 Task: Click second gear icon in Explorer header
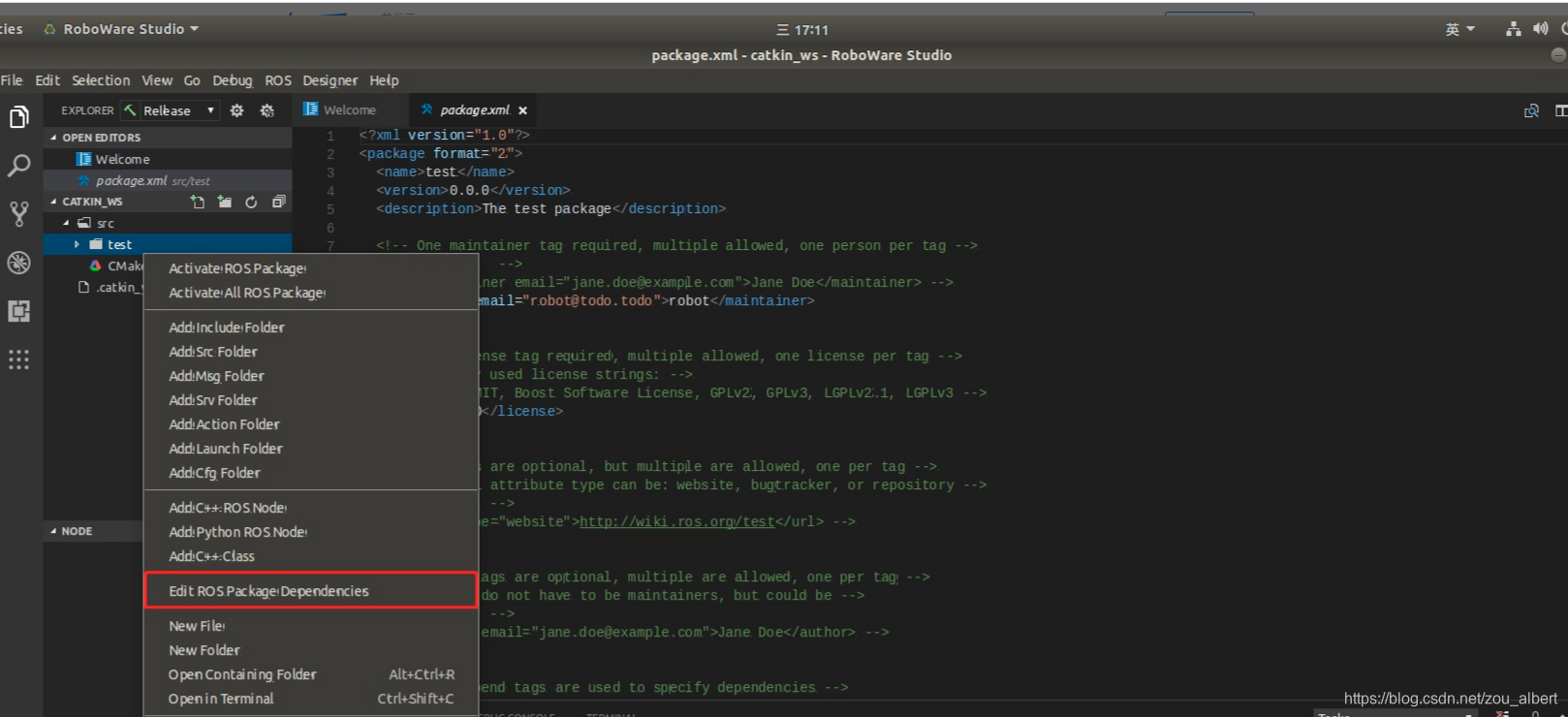pos(267,110)
